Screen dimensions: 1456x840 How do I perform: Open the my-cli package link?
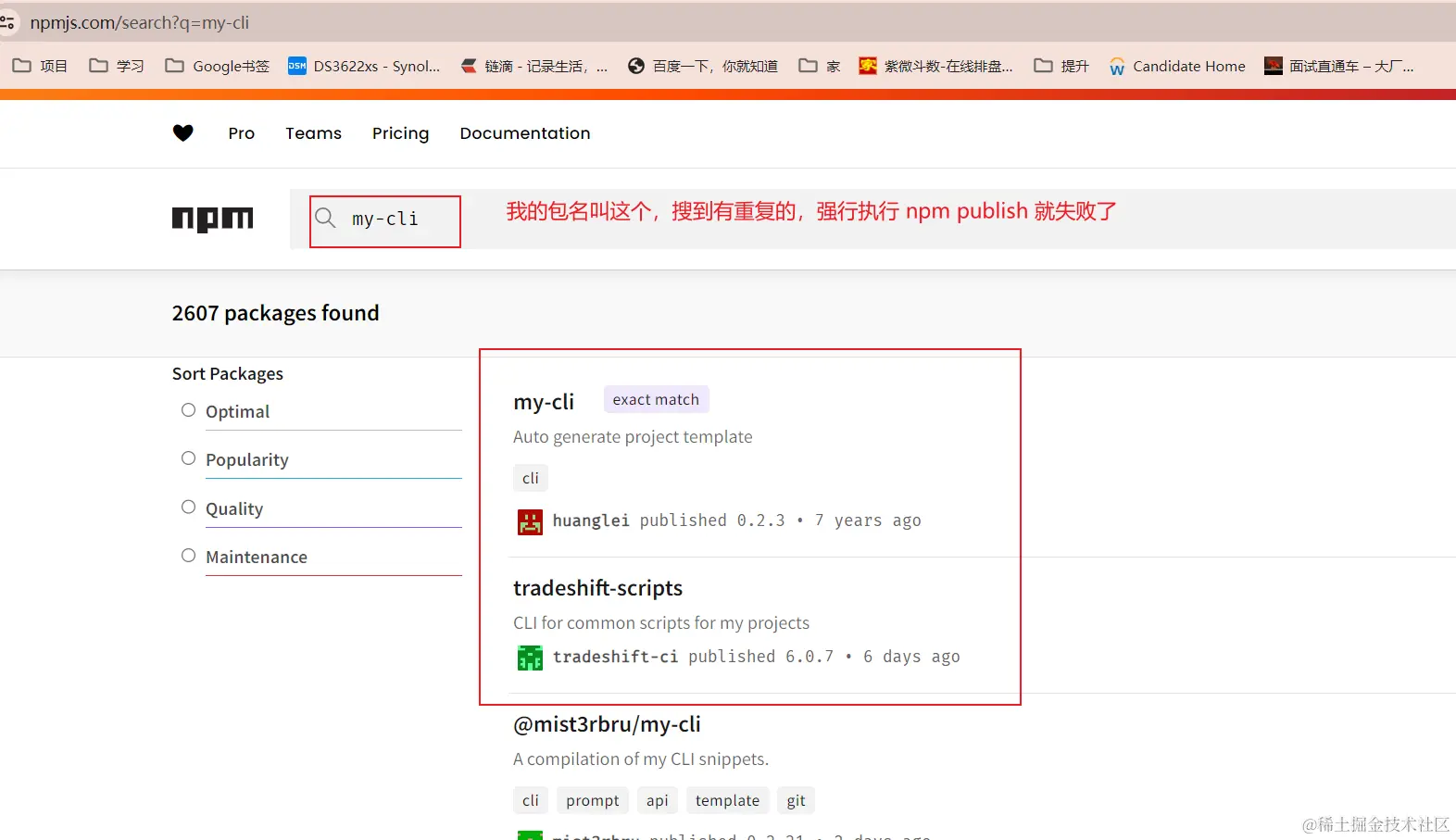[x=544, y=402]
